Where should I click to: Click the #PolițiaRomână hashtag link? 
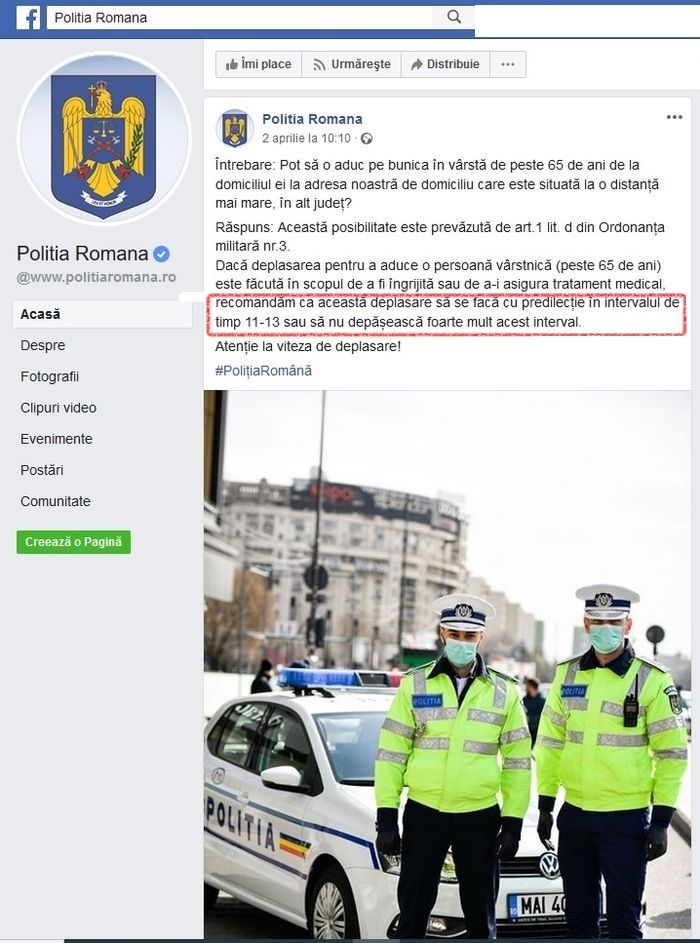pyautogui.click(x=263, y=370)
